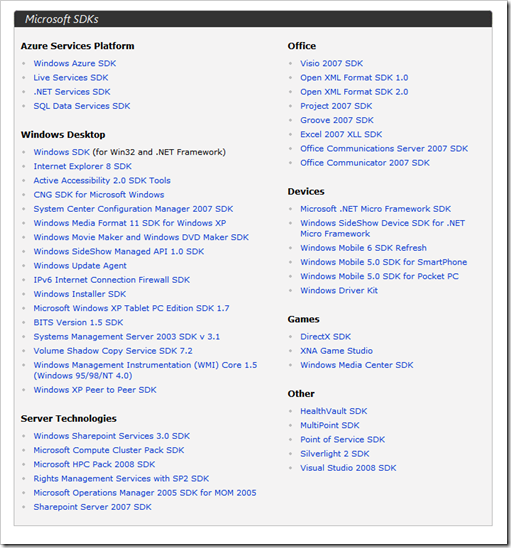Select the Silverlight 2 SDK link
Screen dimensions: 511x548
pyautogui.click(x=335, y=454)
